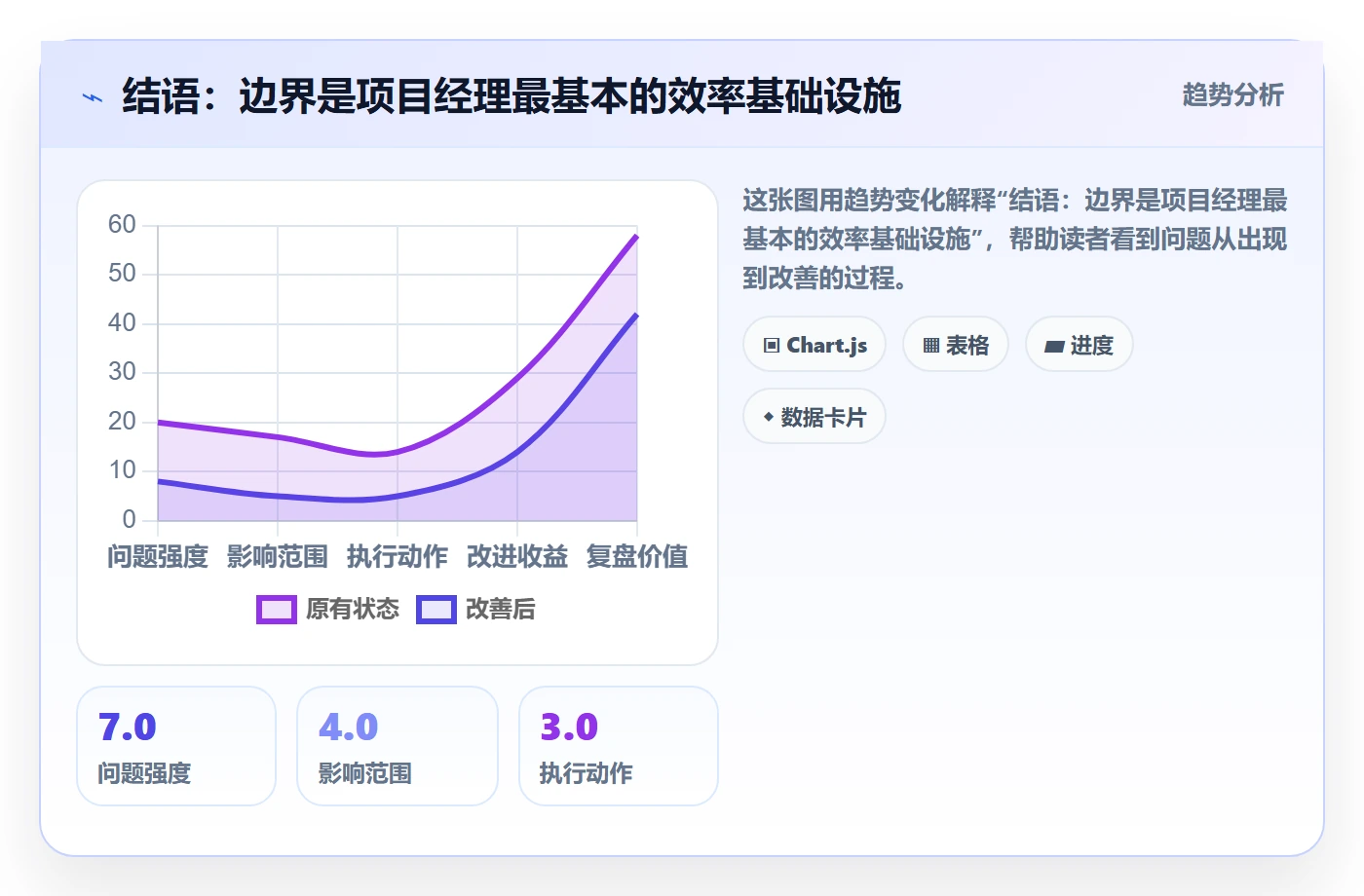Click the 执行动作 x-axis label
Viewport: 1364px width, 896px height.
tap(398, 557)
